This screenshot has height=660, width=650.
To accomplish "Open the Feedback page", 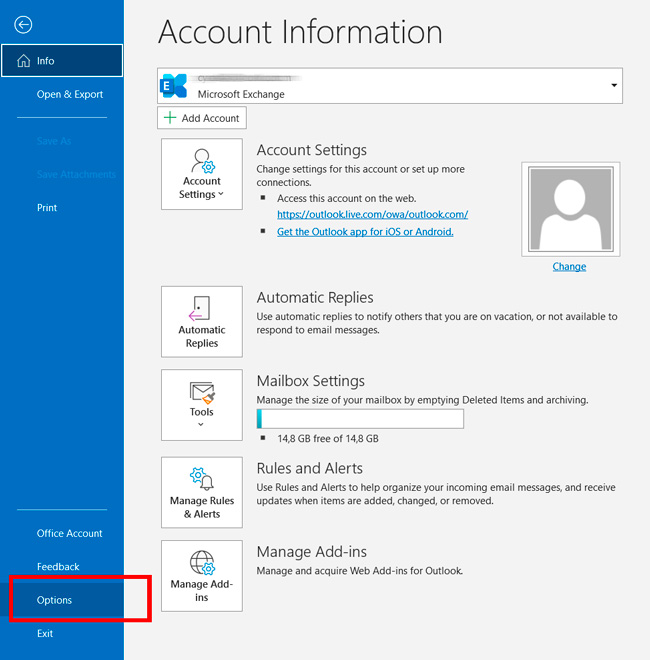I will [x=58, y=567].
